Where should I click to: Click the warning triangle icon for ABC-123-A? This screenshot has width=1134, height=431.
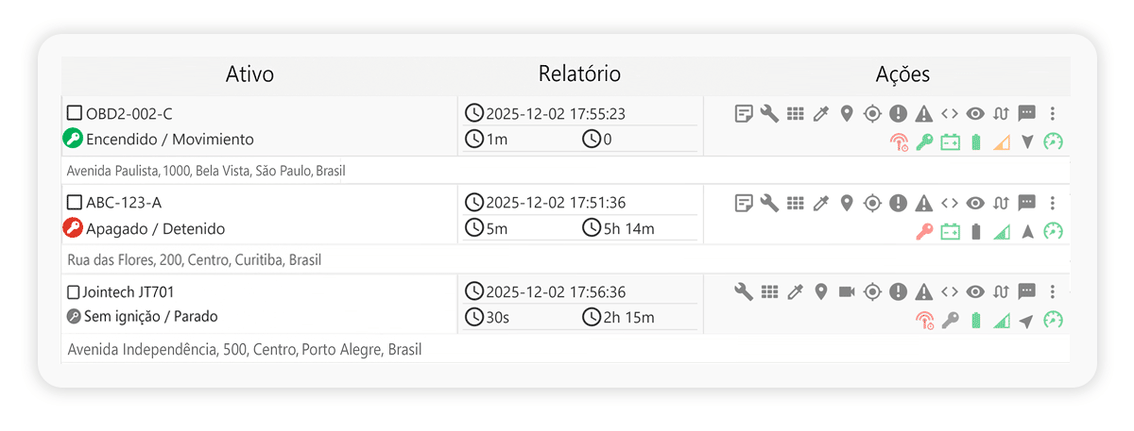point(924,203)
